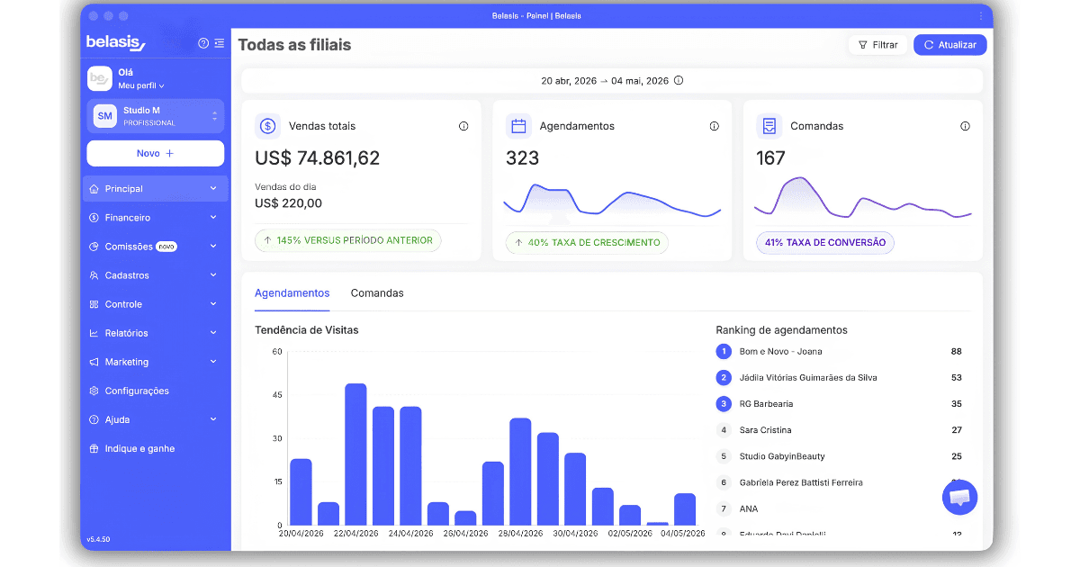Viewport: 1080px width, 567px height.
Task: Expand the Cadastros menu chevron
Action: (x=214, y=276)
